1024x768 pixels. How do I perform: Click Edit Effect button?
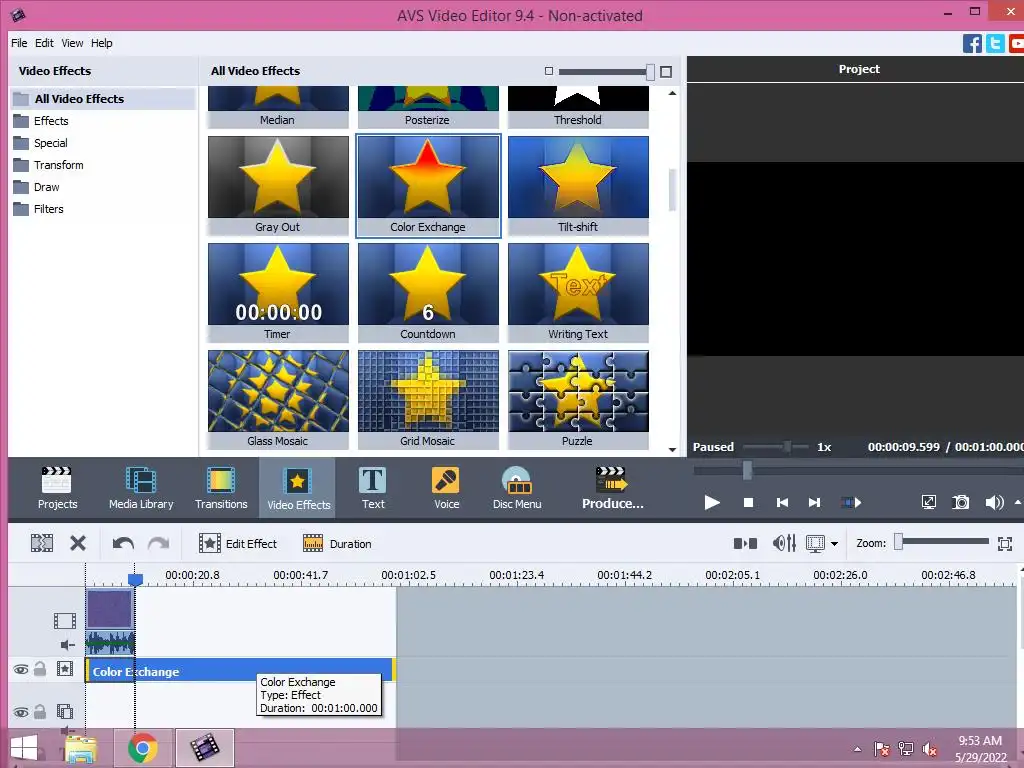[x=238, y=543]
